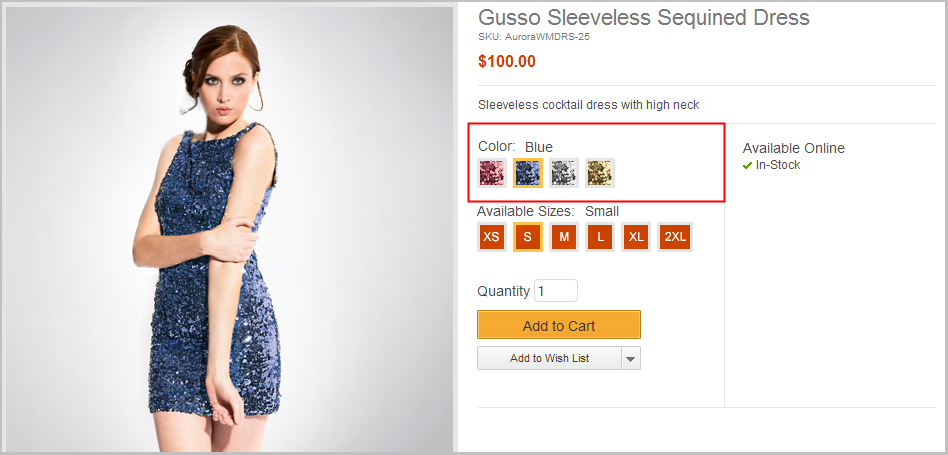Click the Quantity input field

556,291
